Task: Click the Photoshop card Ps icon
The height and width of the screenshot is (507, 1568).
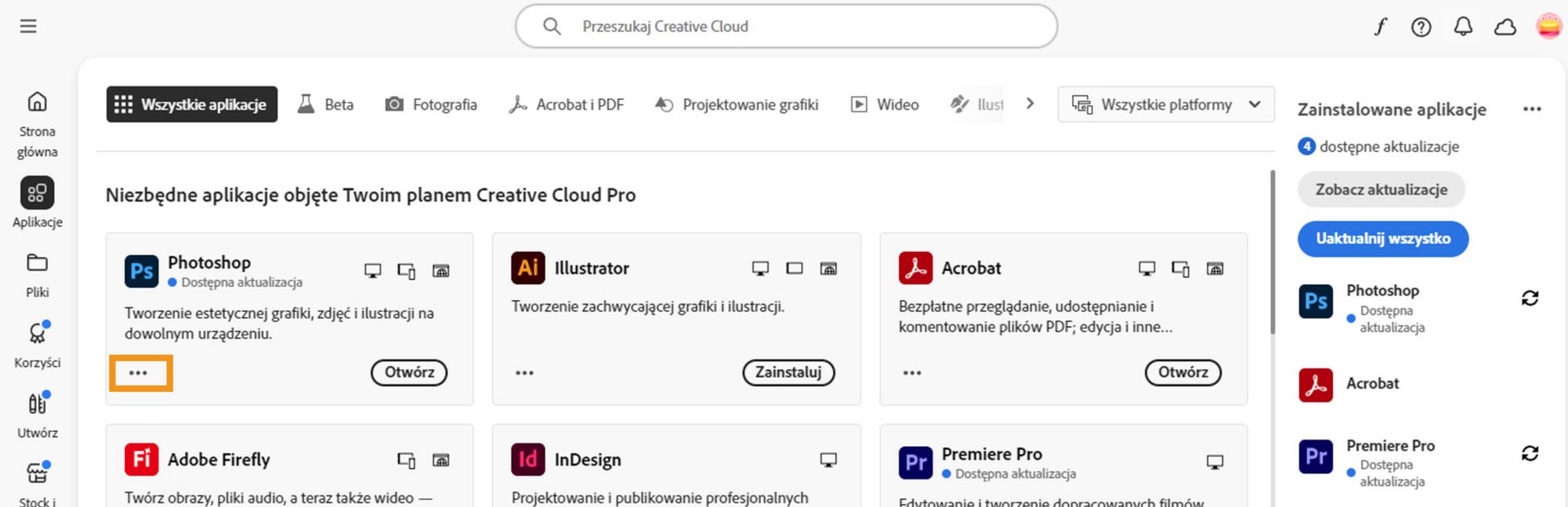Action: [x=141, y=271]
